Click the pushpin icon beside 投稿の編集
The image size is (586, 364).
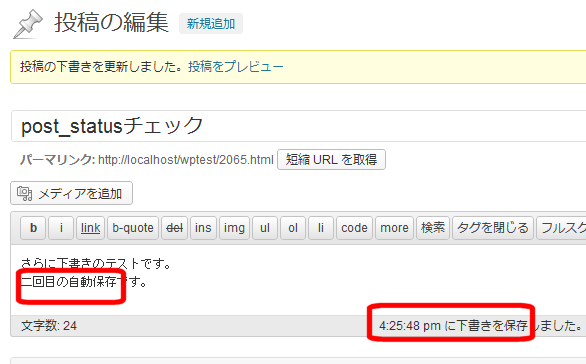28,24
